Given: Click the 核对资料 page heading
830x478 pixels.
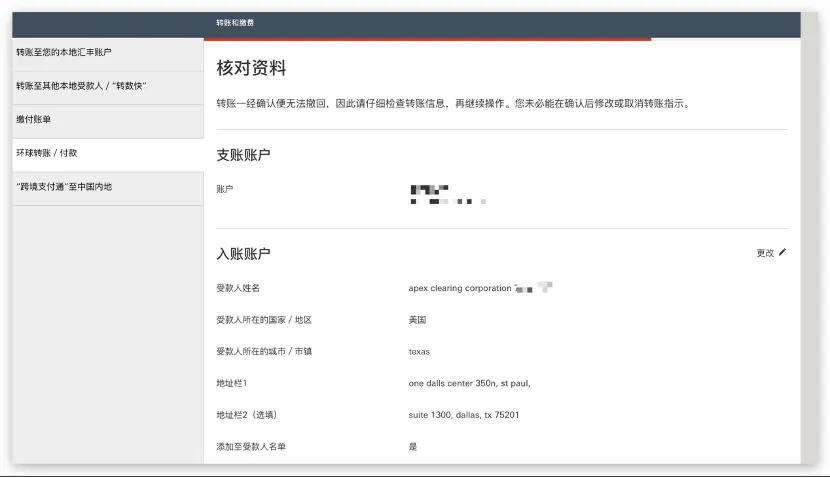Looking at the screenshot, I should [251, 68].
